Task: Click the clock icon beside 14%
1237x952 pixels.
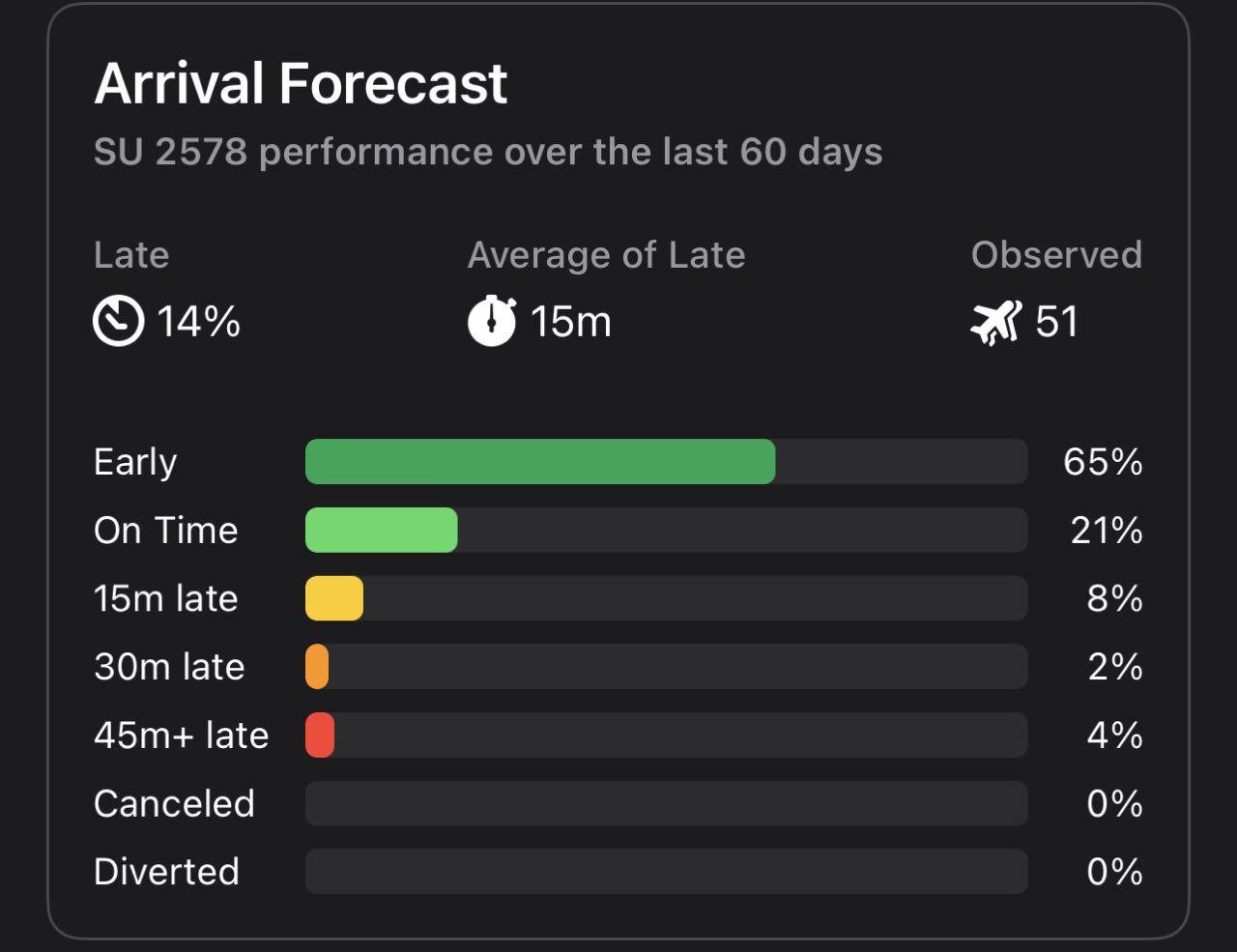Action: point(118,321)
